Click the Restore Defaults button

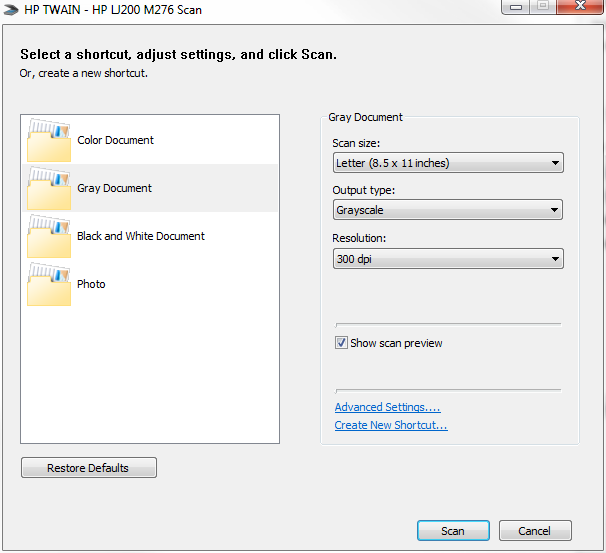(x=89, y=468)
